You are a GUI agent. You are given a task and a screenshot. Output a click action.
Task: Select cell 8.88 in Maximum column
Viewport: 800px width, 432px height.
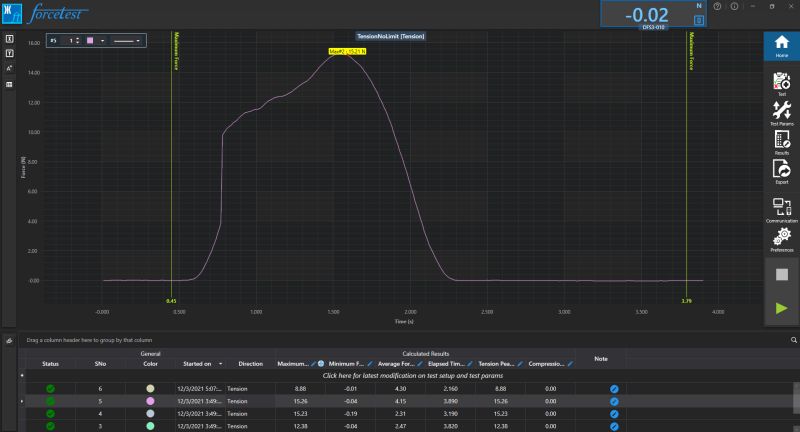point(300,389)
